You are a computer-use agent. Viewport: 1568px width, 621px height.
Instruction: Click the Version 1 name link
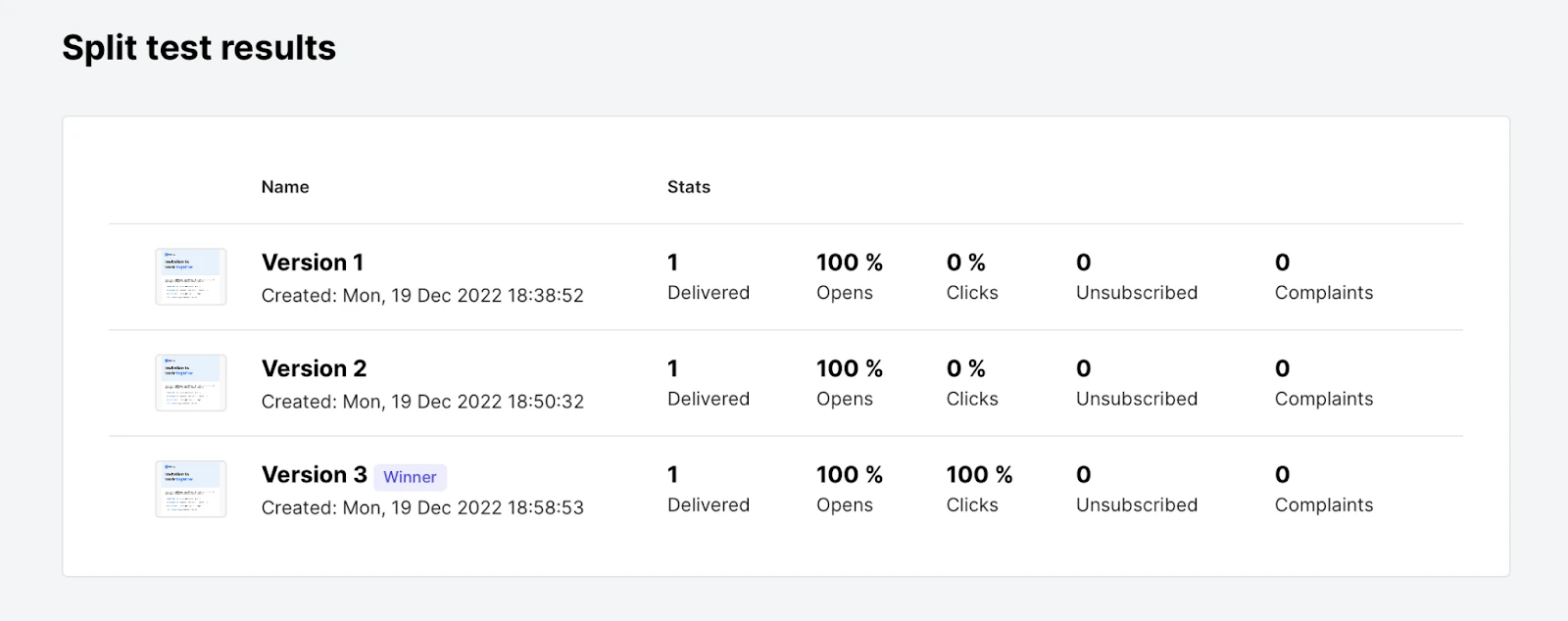313,263
